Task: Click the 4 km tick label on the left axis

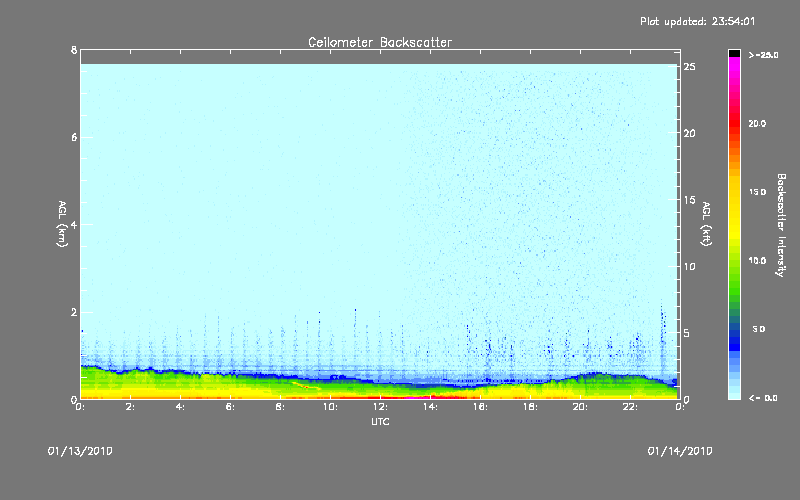Action: click(x=74, y=224)
